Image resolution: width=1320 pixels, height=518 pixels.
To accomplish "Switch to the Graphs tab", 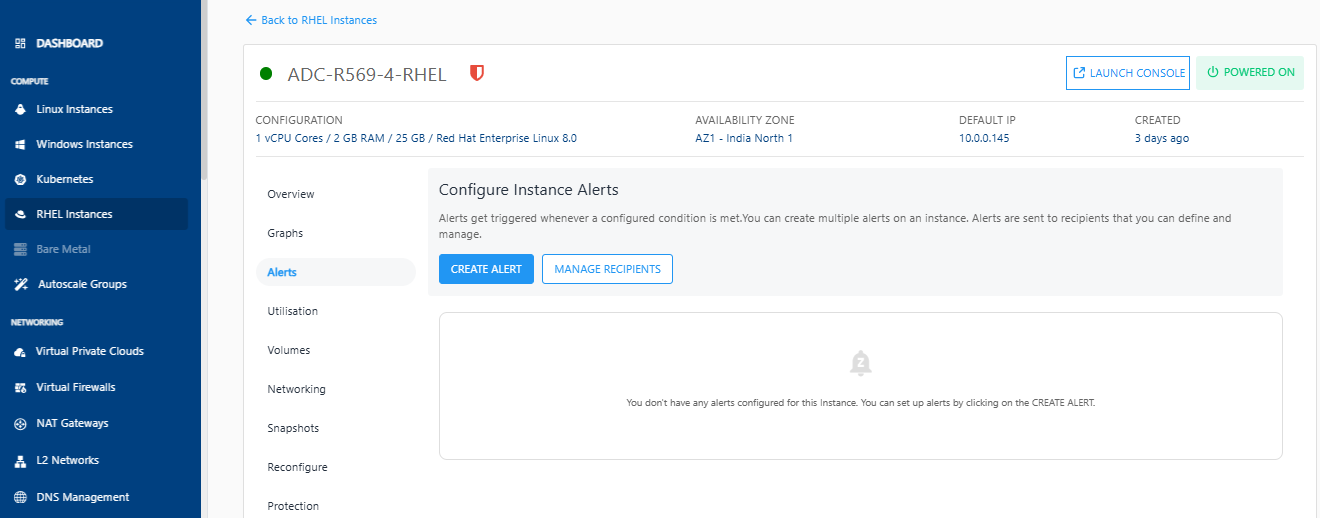I will (285, 233).
